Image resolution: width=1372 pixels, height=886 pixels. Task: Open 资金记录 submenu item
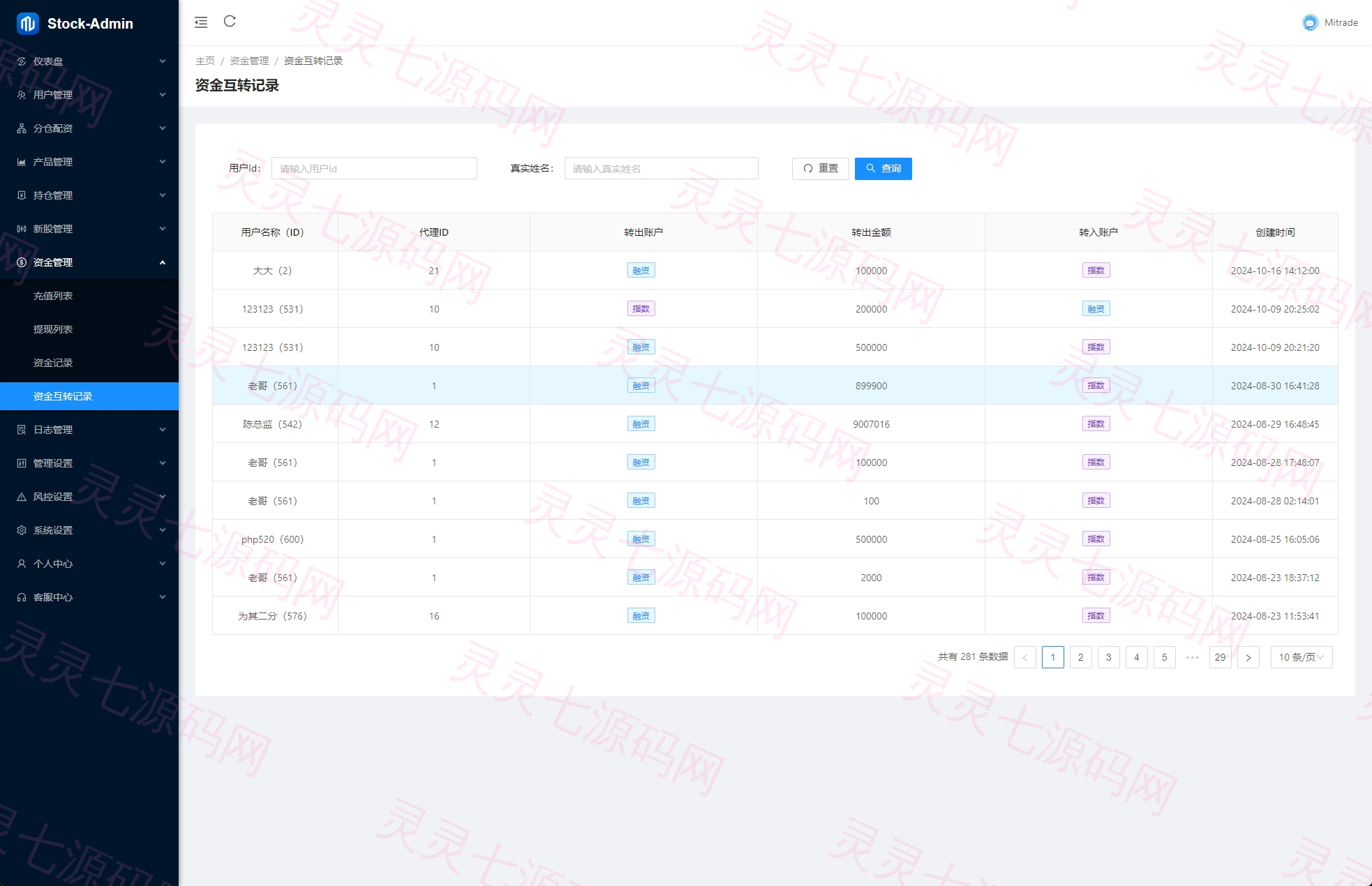89,363
